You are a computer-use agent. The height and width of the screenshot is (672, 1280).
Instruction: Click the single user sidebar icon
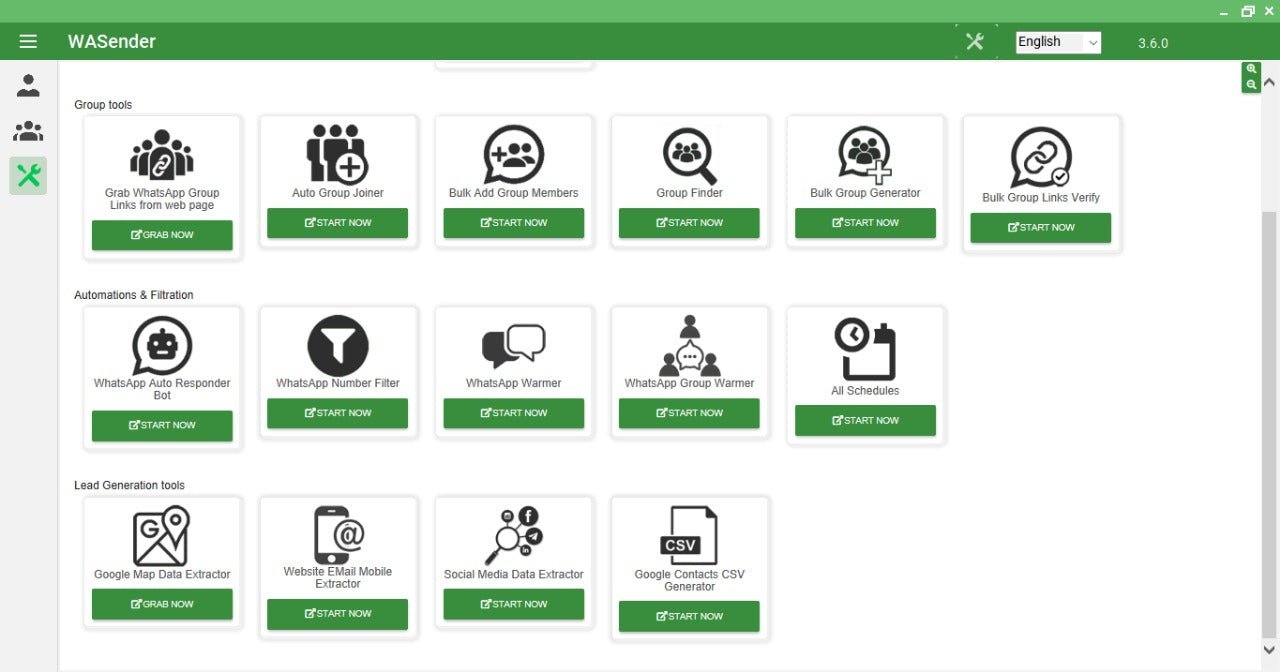[x=28, y=86]
